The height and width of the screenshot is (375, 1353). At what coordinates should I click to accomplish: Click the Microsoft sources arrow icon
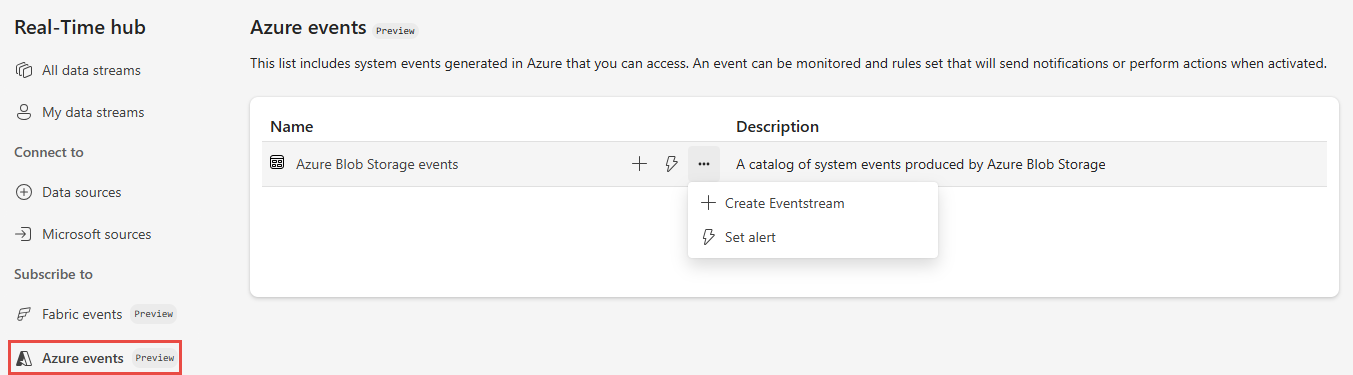point(24,234)
